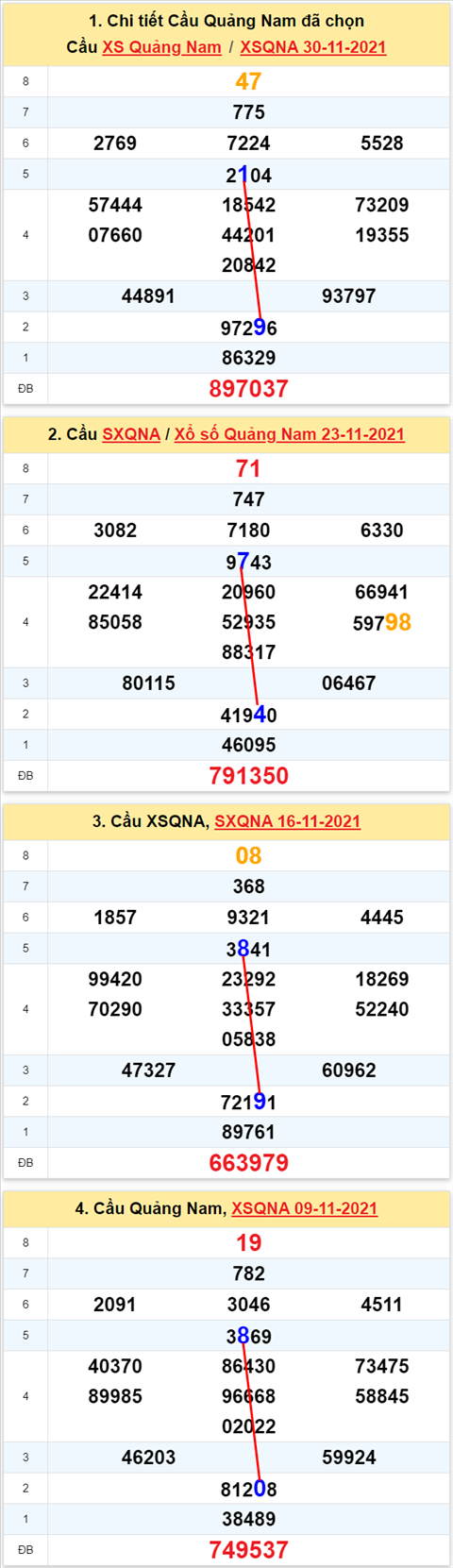Select the number 46095
Viewport: 453px width, 1568px height.
[248, 745]
